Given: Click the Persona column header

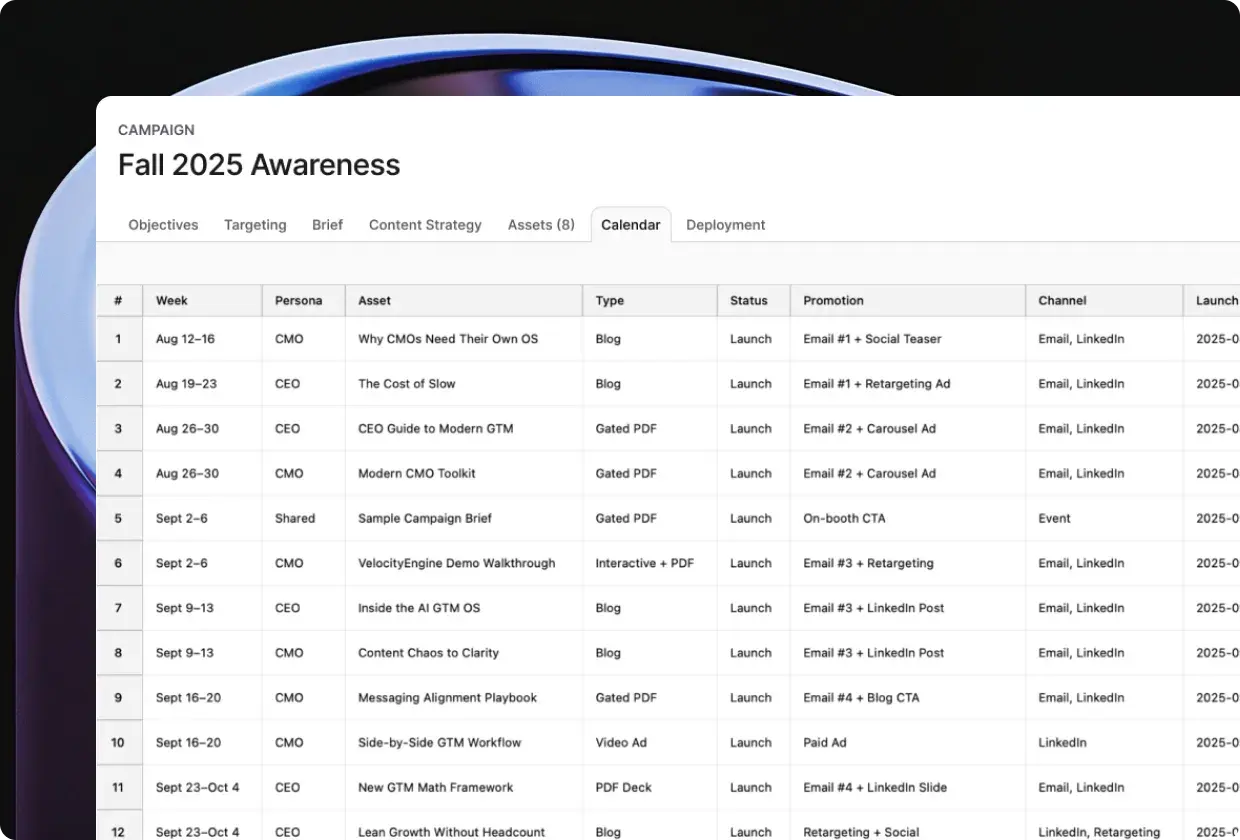Looking at the screenshot, I should (303, 300).
